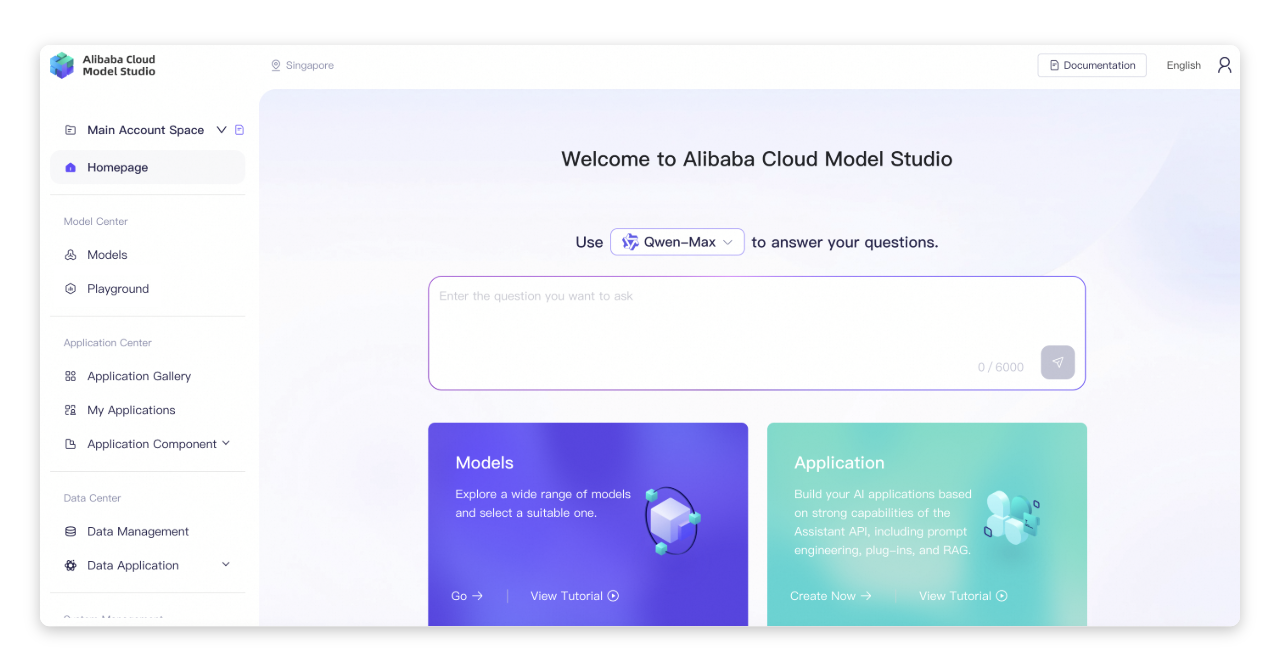This screenshot has width=1280, height=671.
Task: Click the Welcome to Alibaba Cloud Model Studio heading
Action: [x=757, y=159]
